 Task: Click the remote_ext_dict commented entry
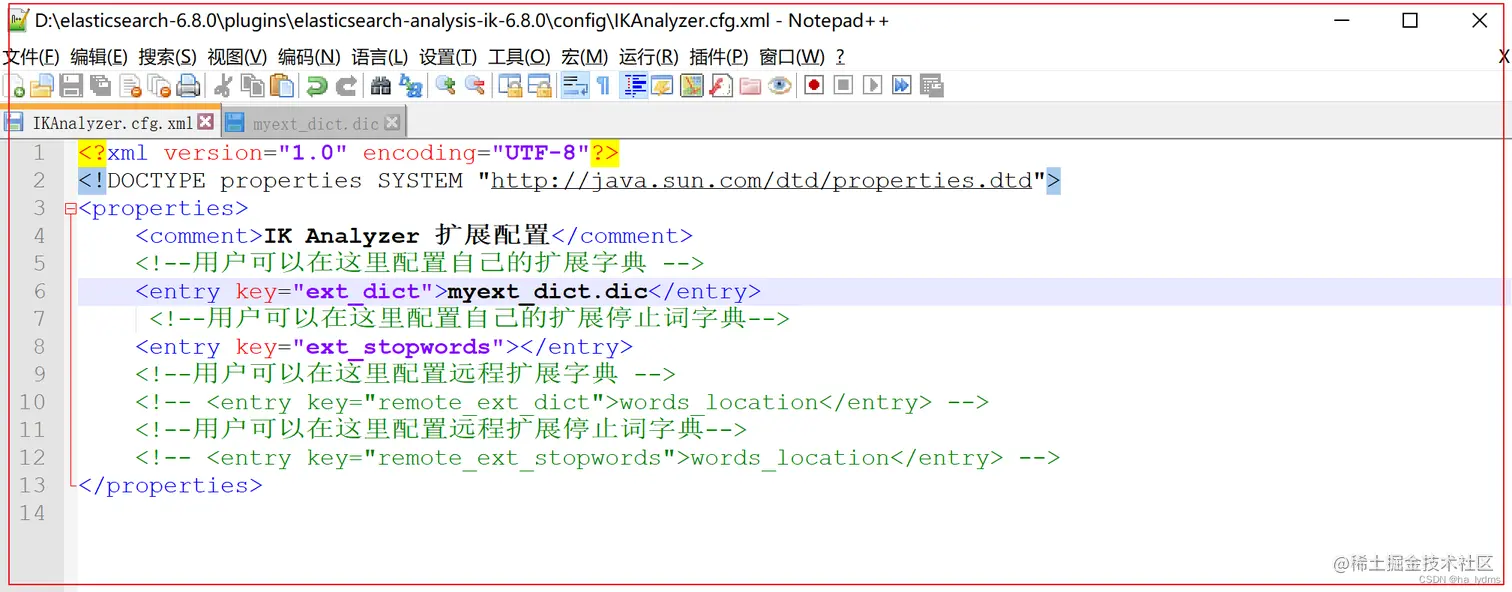pos(562,403)
